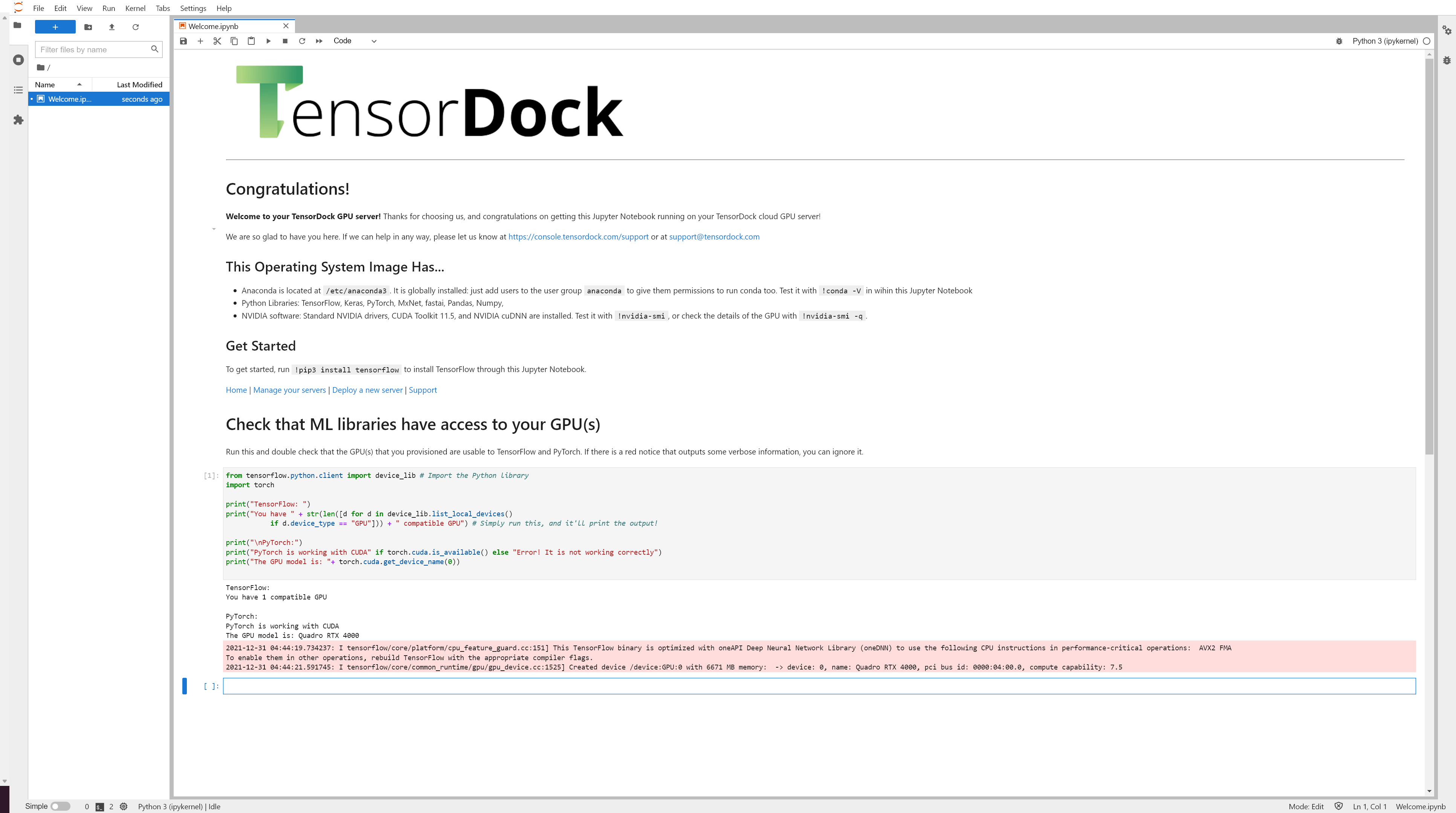Sort files by Name column
Image resolution: width=1456 pixels, height=813 pixels.
click(60, 84)
